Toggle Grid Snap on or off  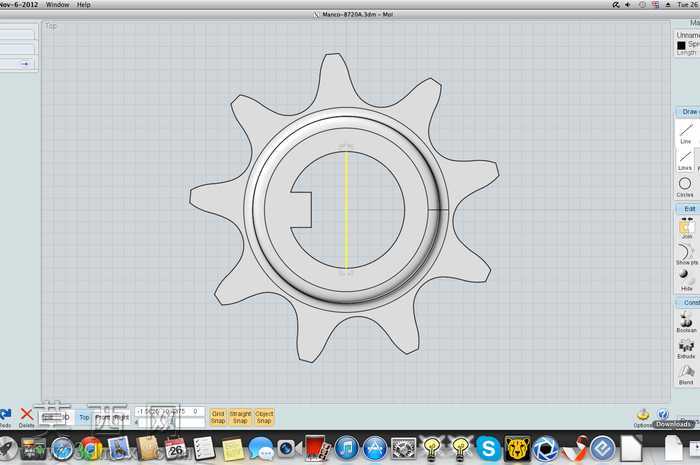pyautogui.click(x=218, y=417)
